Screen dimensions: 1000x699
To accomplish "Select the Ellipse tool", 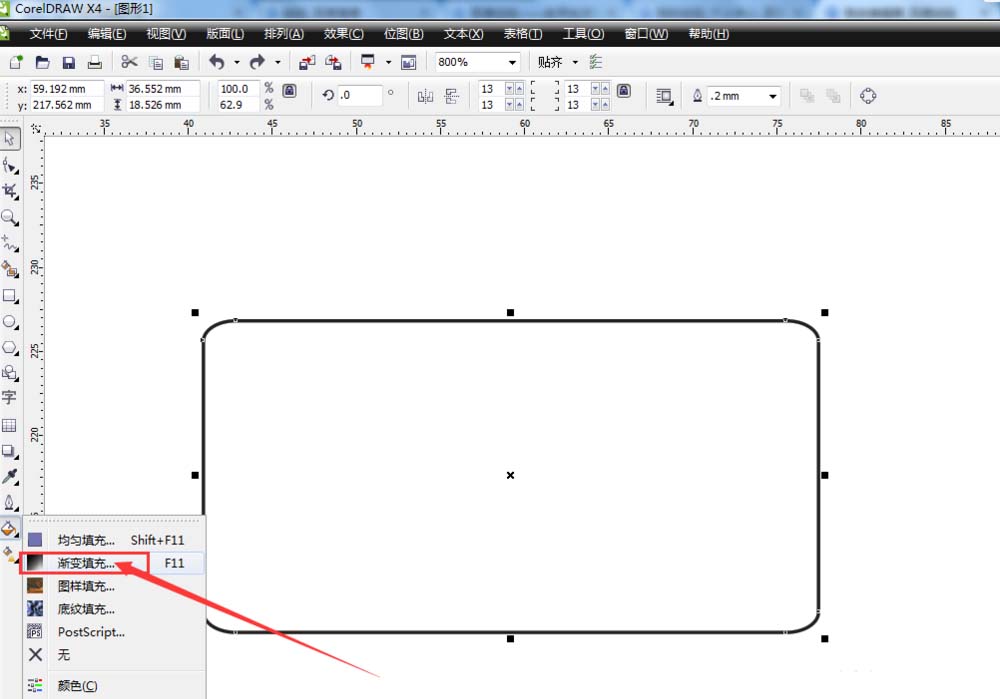I will click(x=10, y=322).
